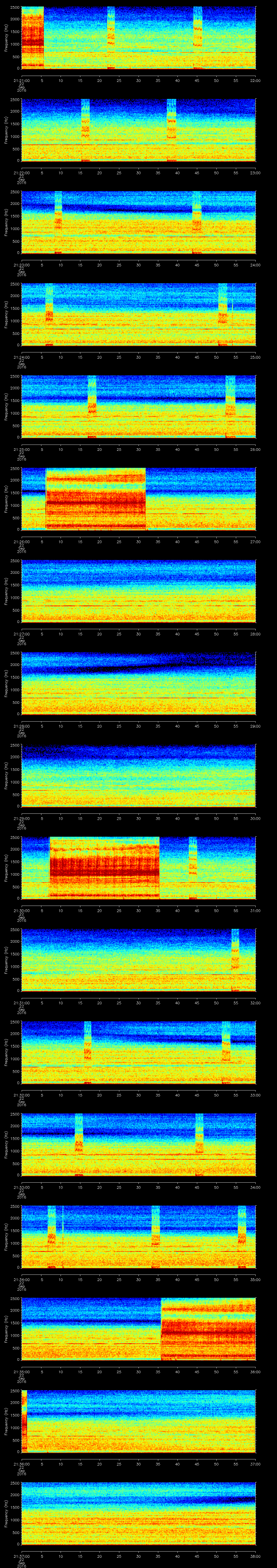
Task: Click the 21:33:00 start time label
Action: (x=21, y=1187)
